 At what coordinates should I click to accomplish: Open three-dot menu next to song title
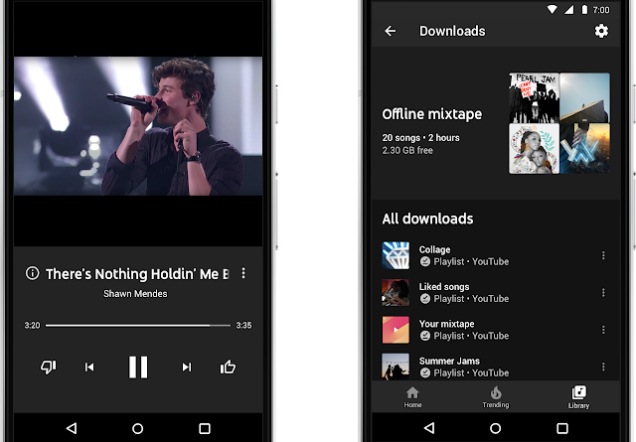pos(243,273)
